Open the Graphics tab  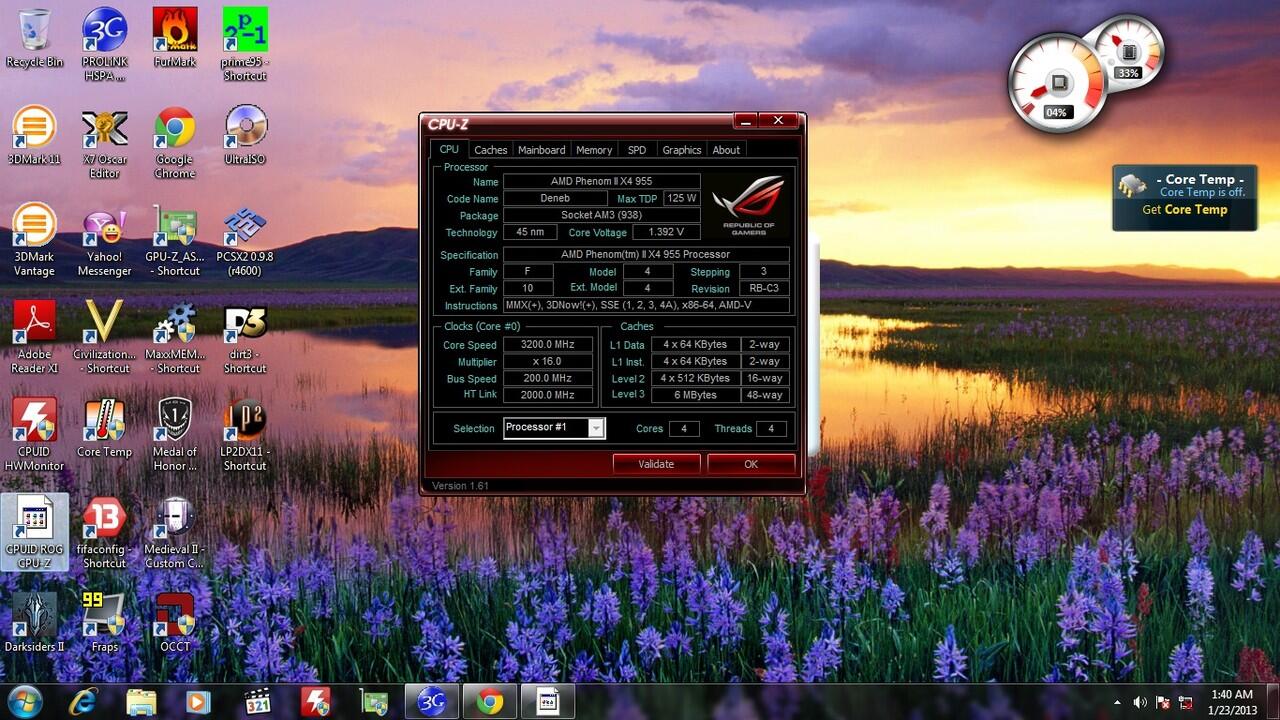click(682, 150)
